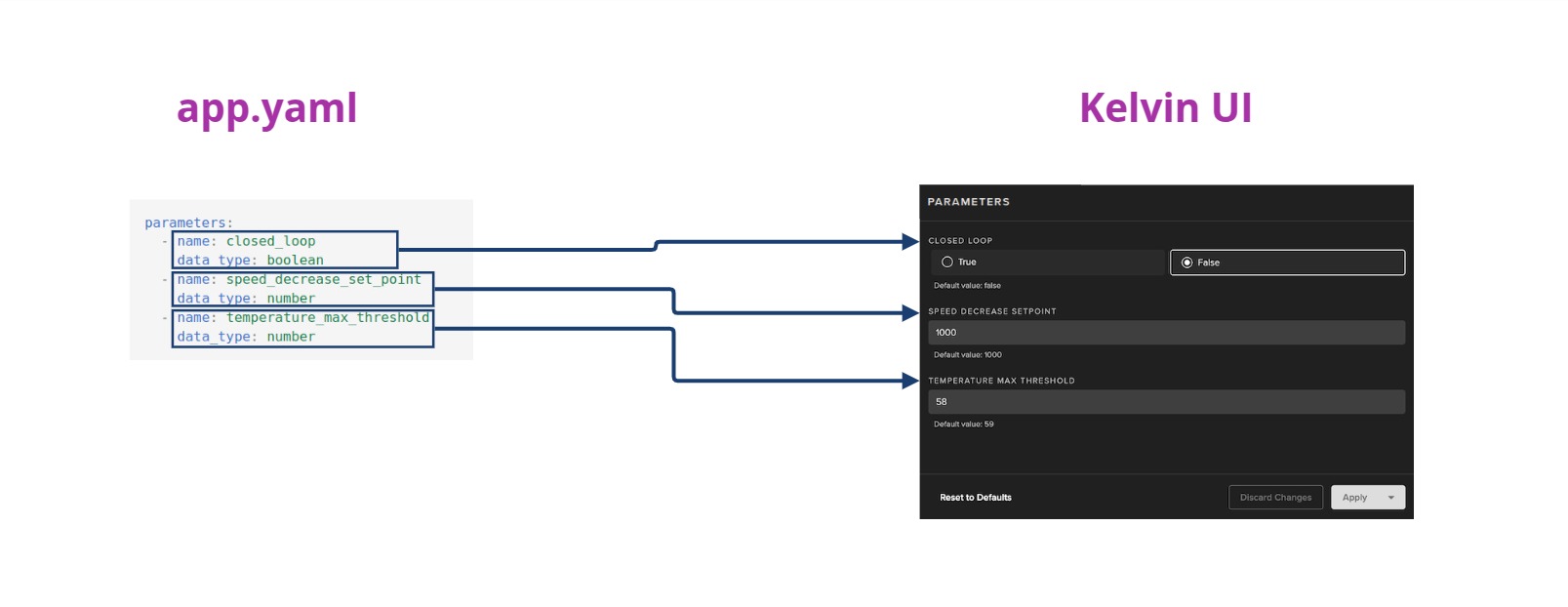This screenshot has height=607, width=1568.
Task: Click the arrowhead pointing to Speed Decrease Setpoint
Action: (x=909, y=313)
